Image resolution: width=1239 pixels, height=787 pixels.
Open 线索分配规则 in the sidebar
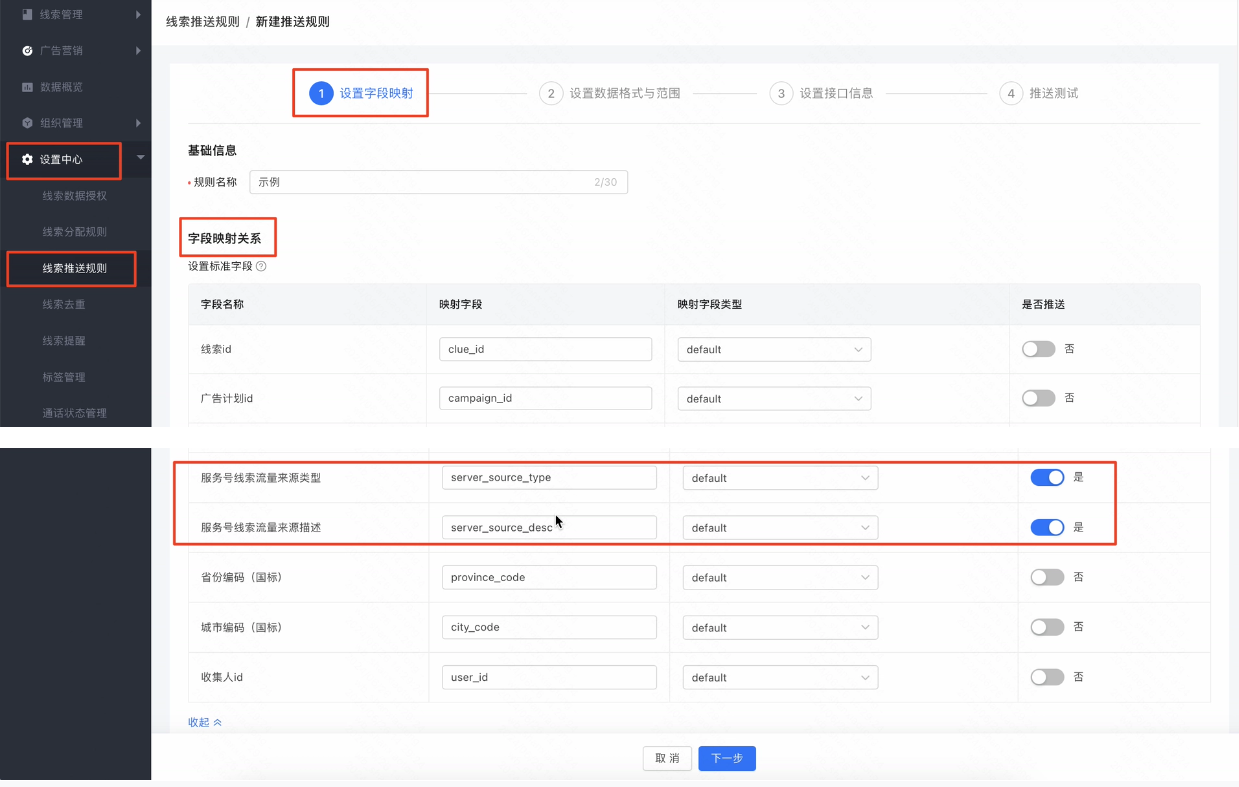click(x=74, y=232)
